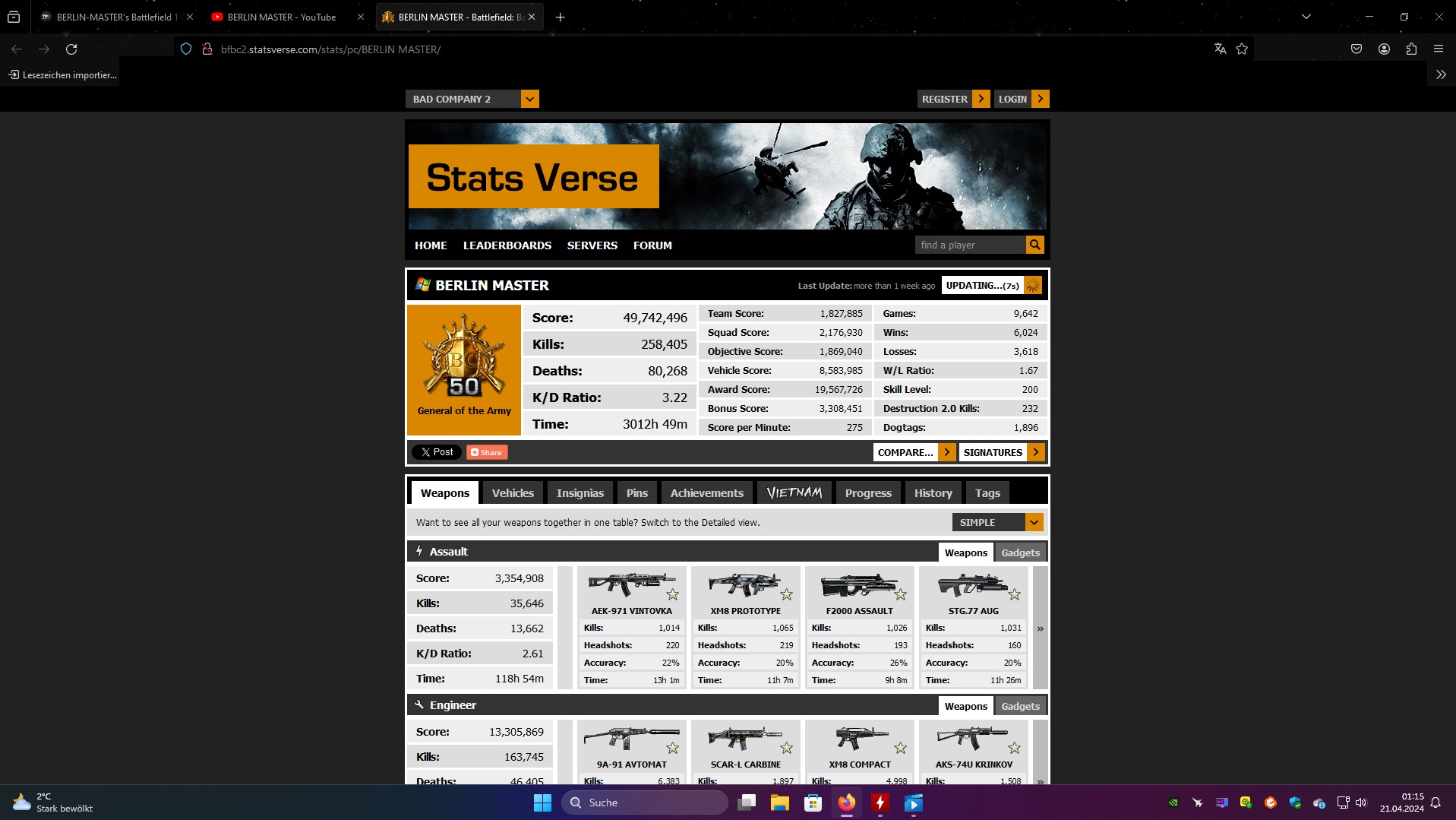Open the Lesezeichen importieren bookmark button
The height and width of the screenshot is (820, 1456).
coord(62,74)
